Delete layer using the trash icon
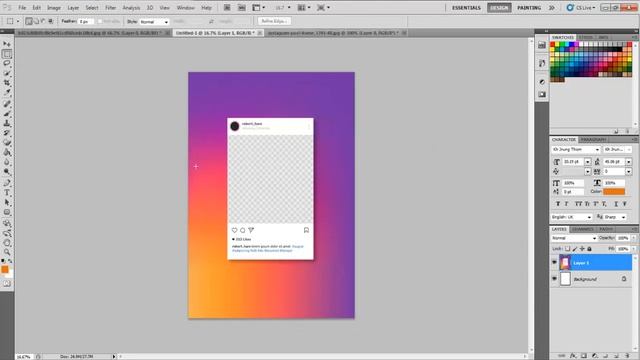This screenshot has height=360, width=640. 627,356
